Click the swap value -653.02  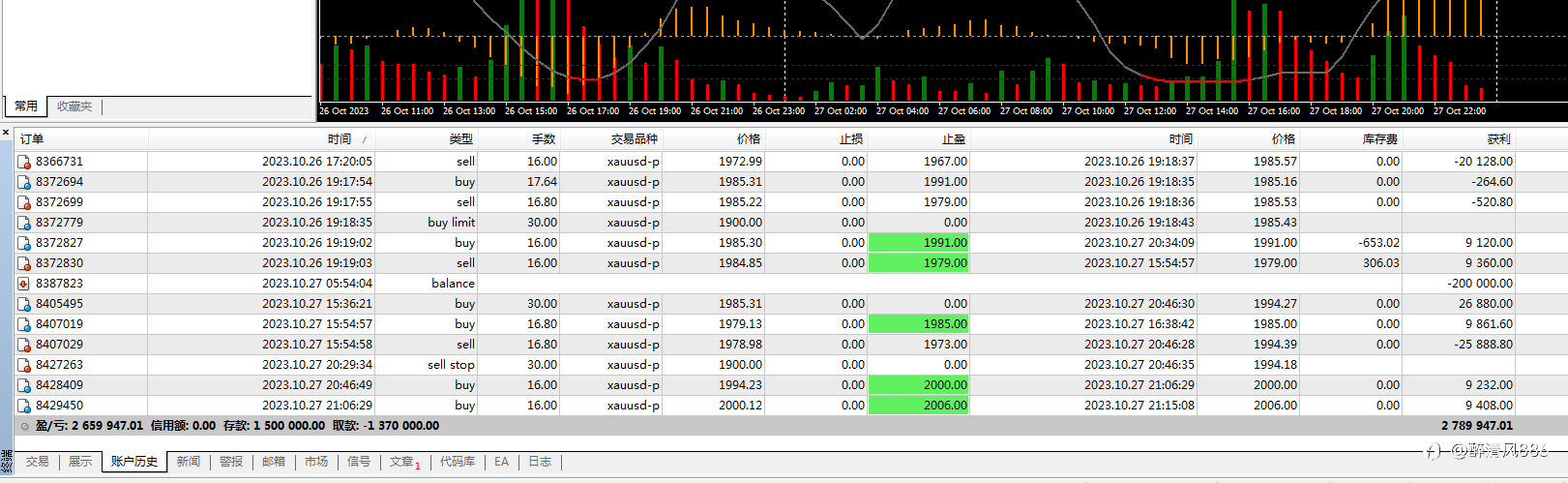[1378, 243]
